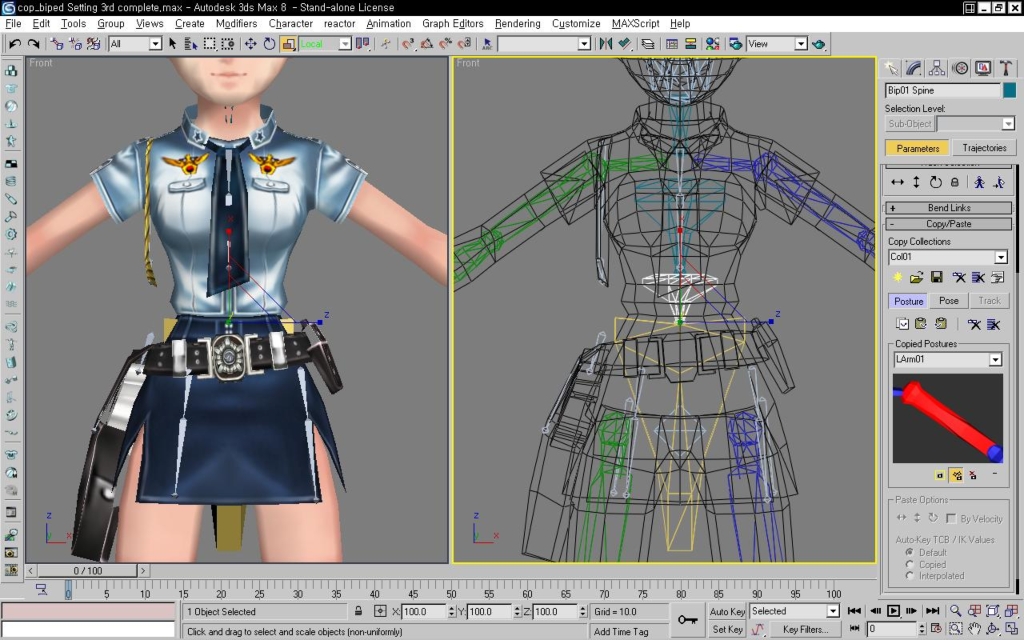This screenshot has height=640, width=1024.
Task: Click the time slider showing 0 / 100
Action: pyautogui.click(x=88, y=571)
